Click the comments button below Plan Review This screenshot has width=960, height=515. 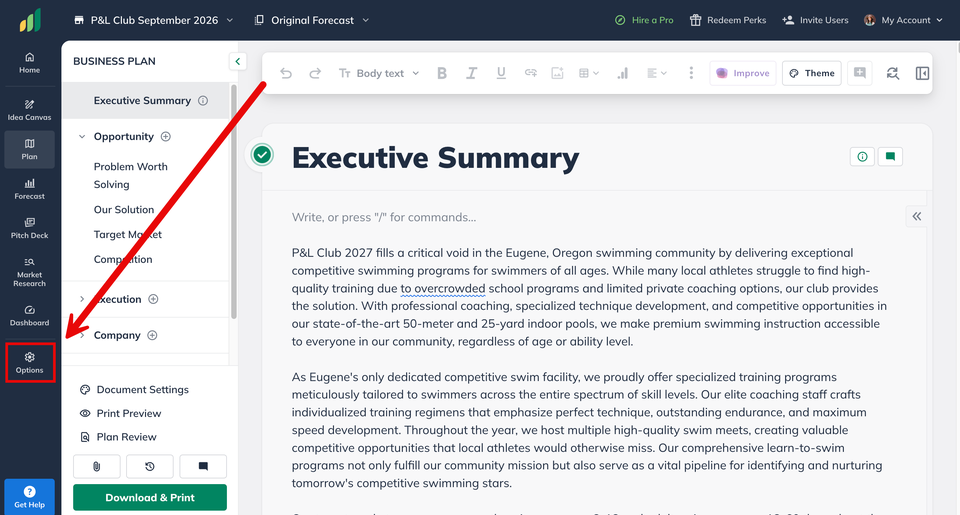point(203,467)
